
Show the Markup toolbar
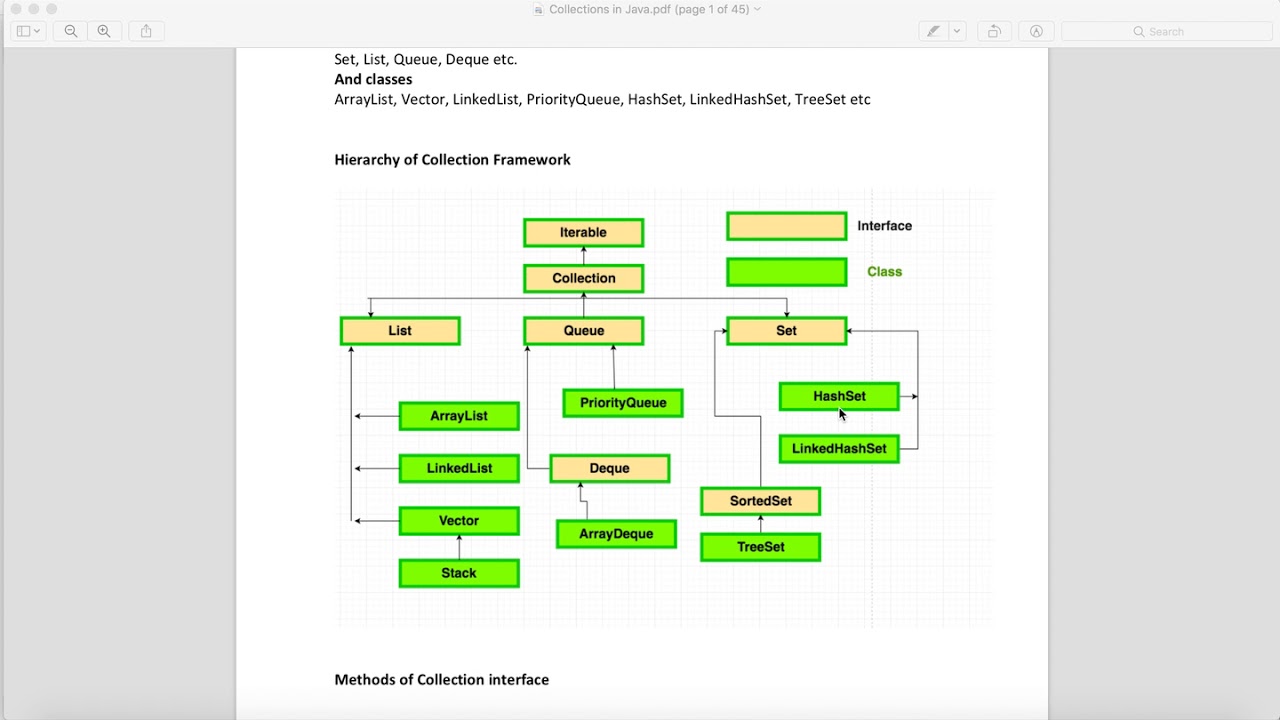tap(1036, 31)
